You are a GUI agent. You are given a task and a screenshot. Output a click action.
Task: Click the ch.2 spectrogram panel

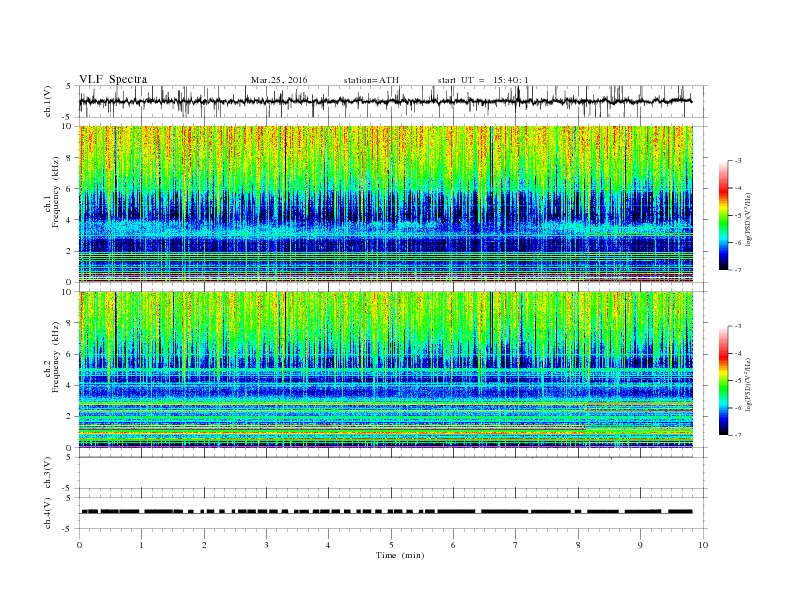pyautogui.click(x=386, y=370)
